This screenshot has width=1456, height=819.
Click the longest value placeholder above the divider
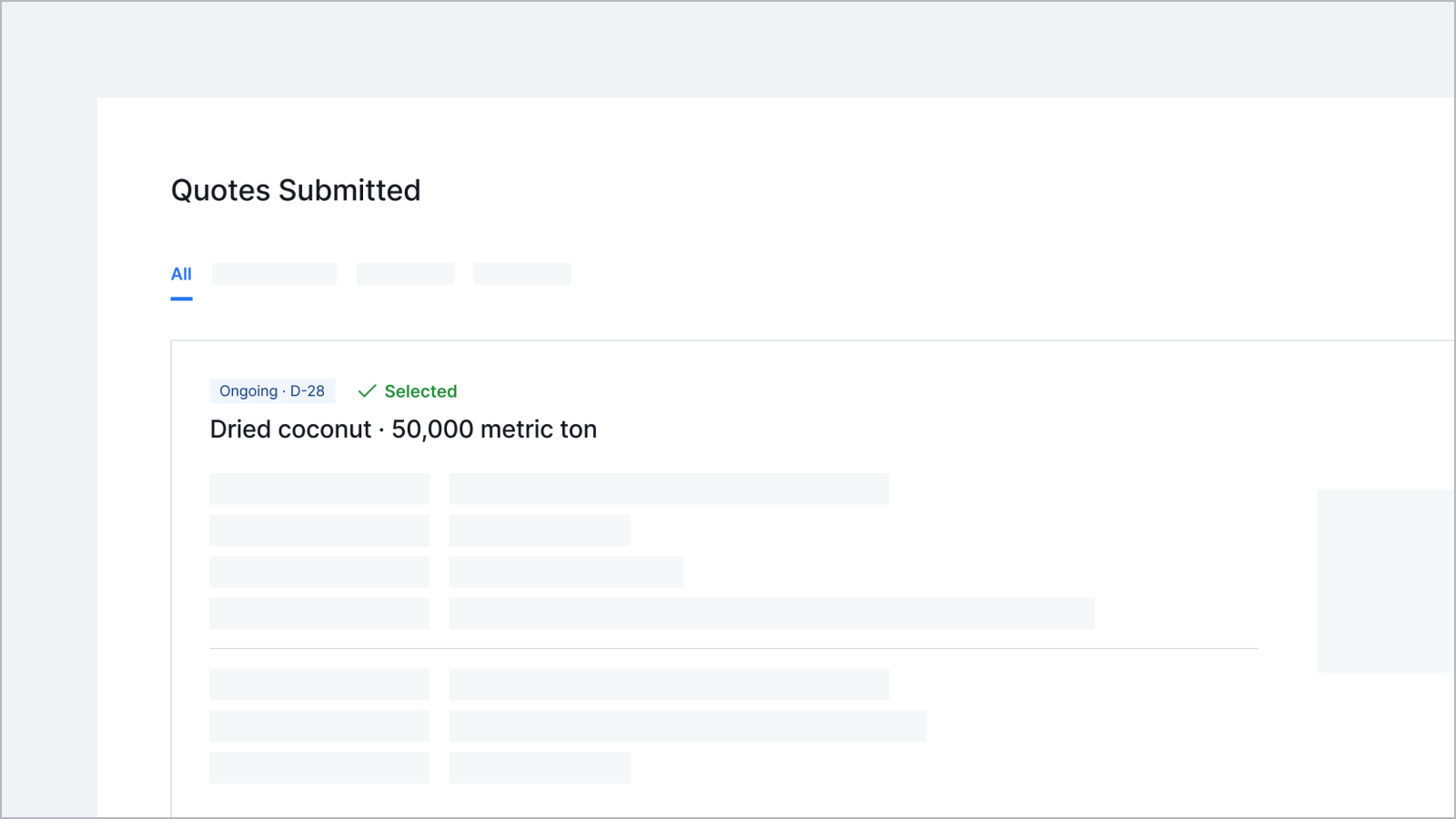point(772,614)
